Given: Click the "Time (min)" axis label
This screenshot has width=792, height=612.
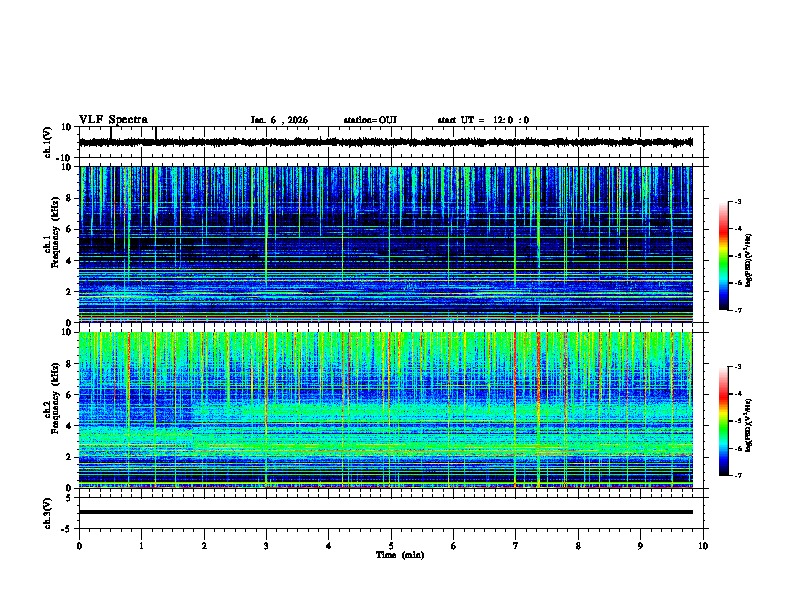Looking at the screenshot, I should coord(400,555).
